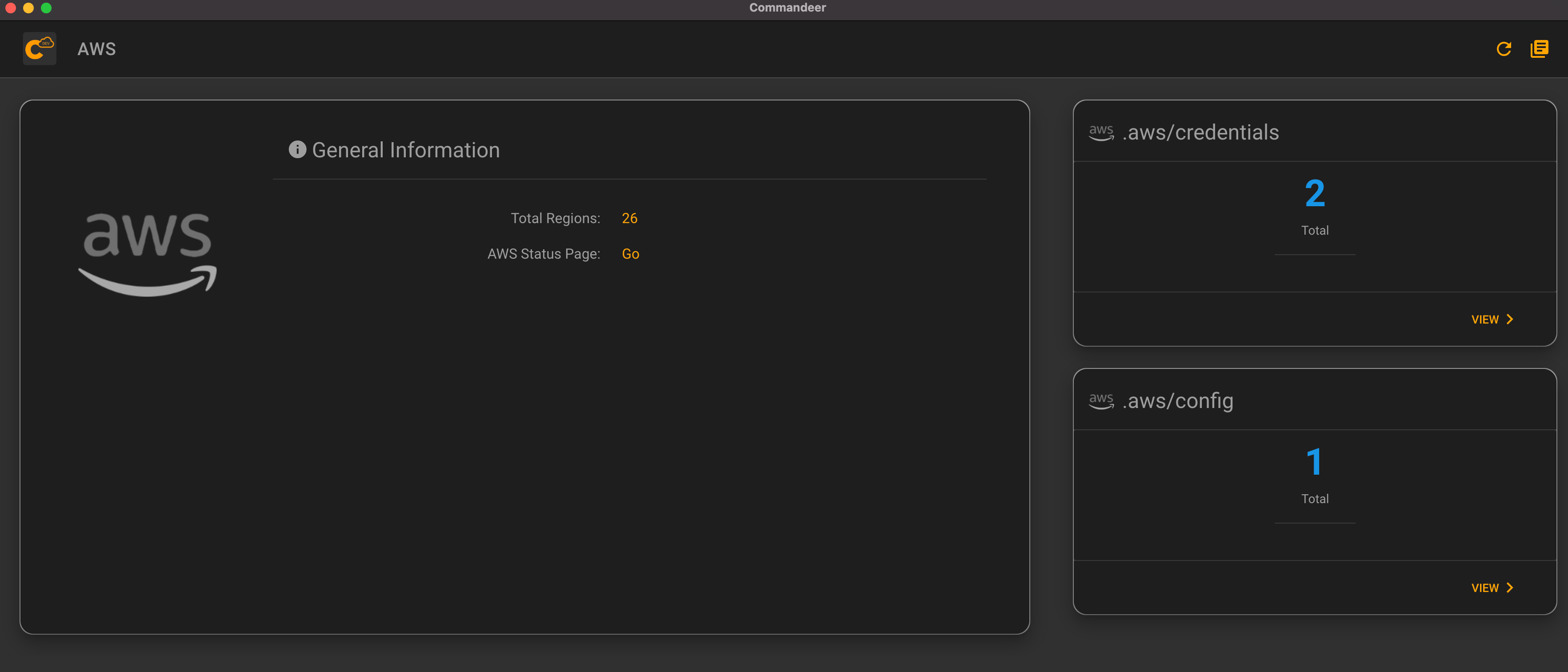Click the General Information heading
Screen dimensions: 1568x672
406,150
